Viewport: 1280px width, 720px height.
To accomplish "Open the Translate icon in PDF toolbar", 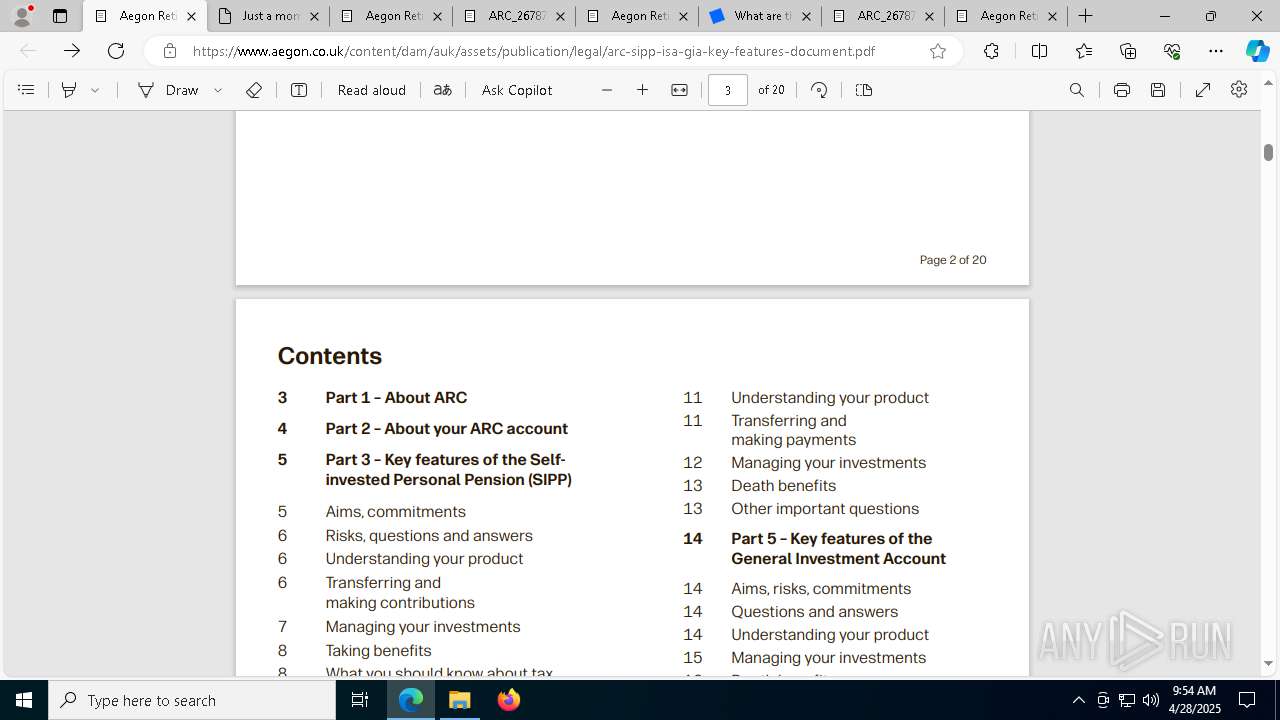I will [442, 90].
